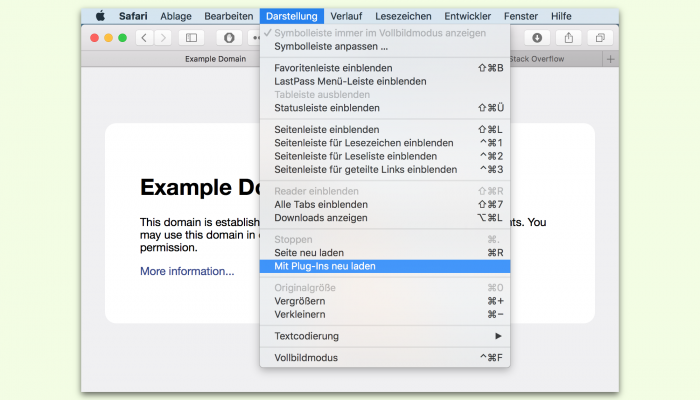Screen dimensions: 700x400
Task: Open the Hilfe menu
Action: [561, 16]
